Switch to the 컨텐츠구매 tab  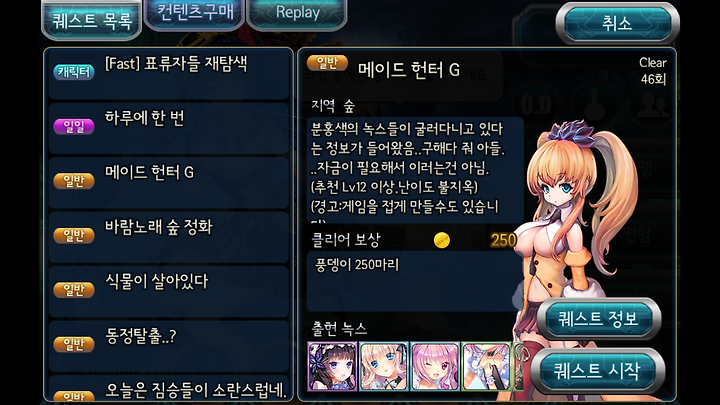(x=194, y=13)
